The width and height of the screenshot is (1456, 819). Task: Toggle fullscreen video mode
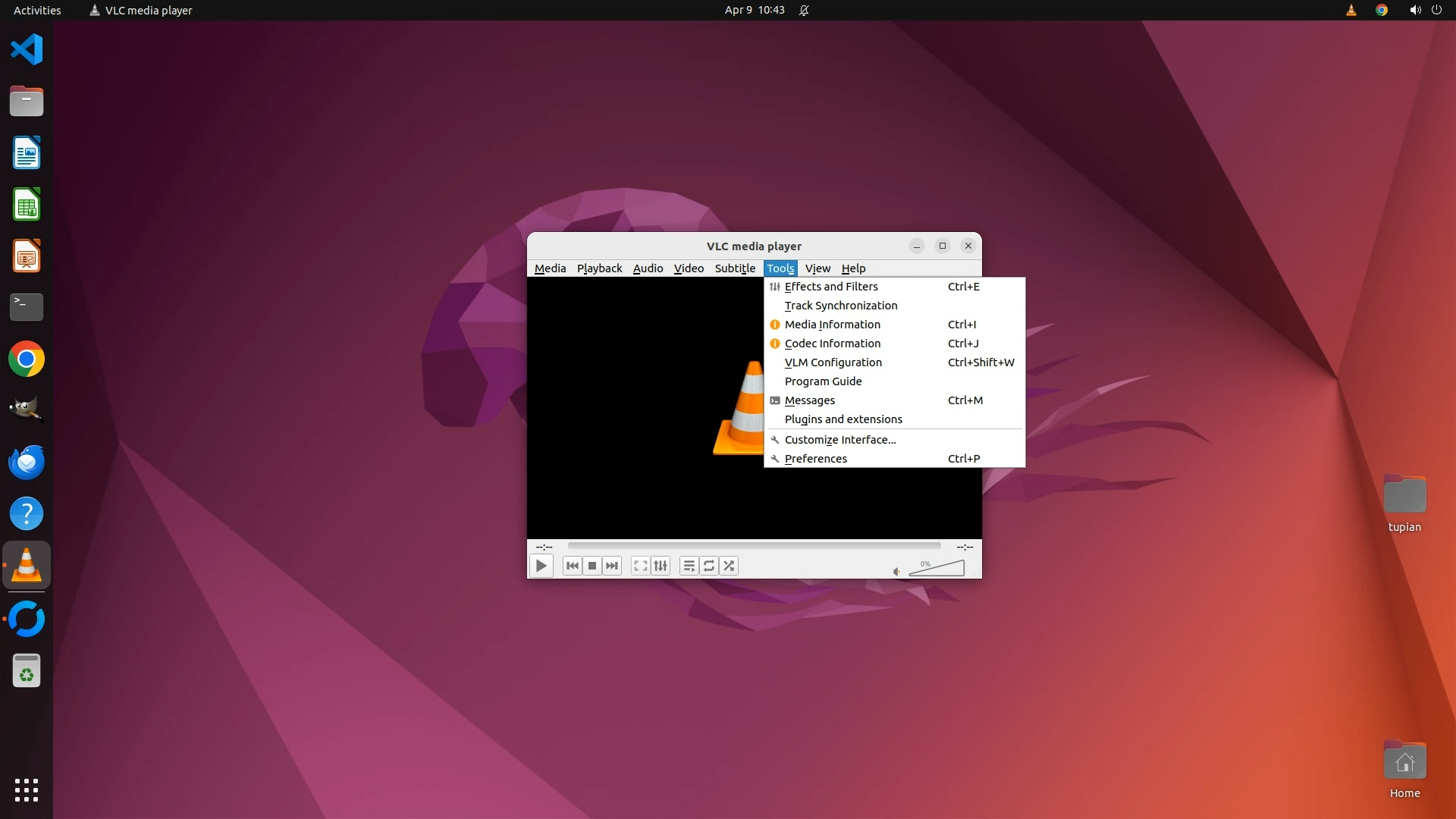[x=641, y=566]
